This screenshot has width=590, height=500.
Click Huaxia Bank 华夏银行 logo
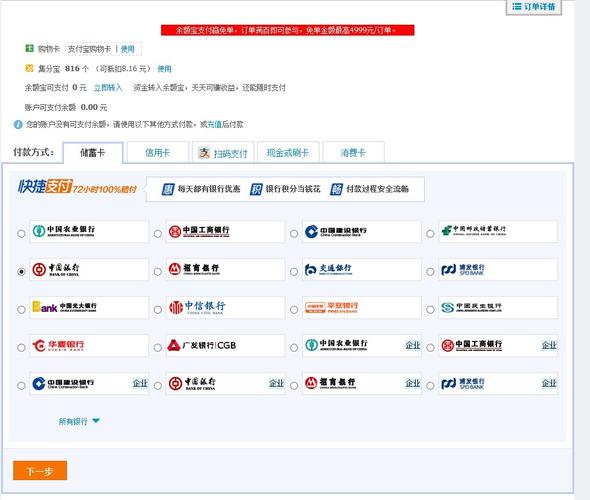click(58, 345)
